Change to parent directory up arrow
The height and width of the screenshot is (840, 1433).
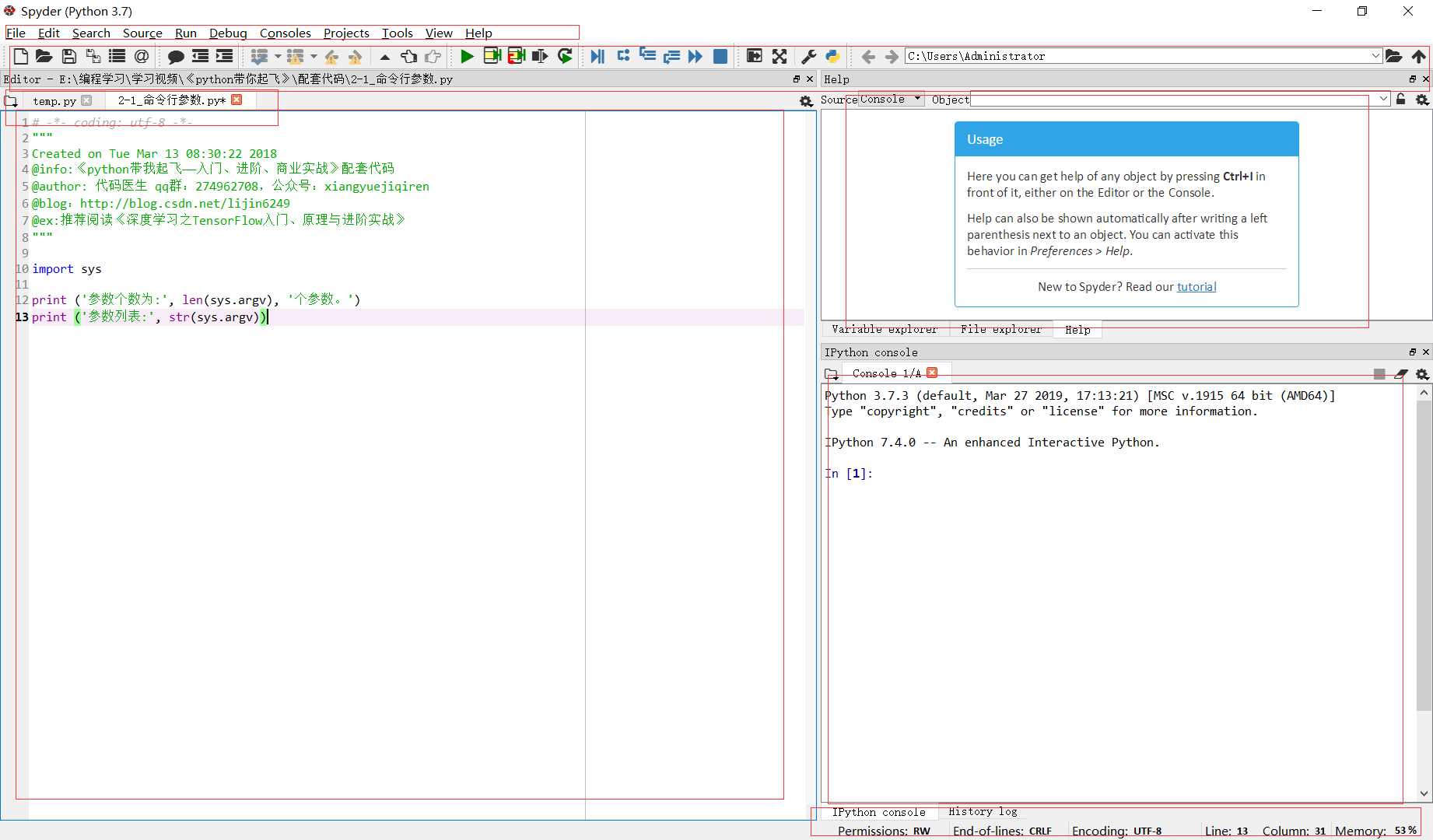click(x=1419, y=56)
